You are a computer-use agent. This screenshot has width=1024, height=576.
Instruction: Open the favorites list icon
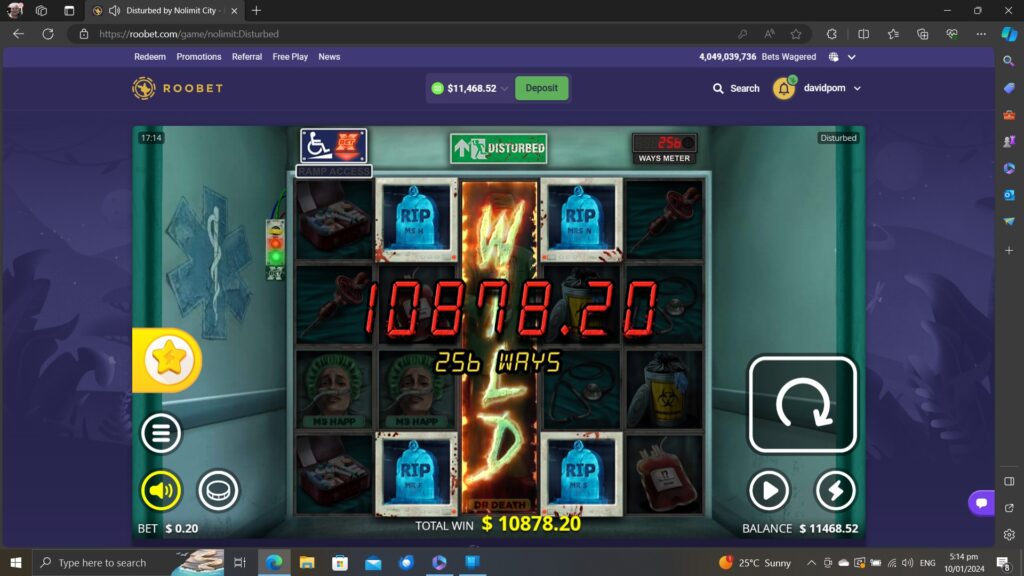(x=893, y=34)
